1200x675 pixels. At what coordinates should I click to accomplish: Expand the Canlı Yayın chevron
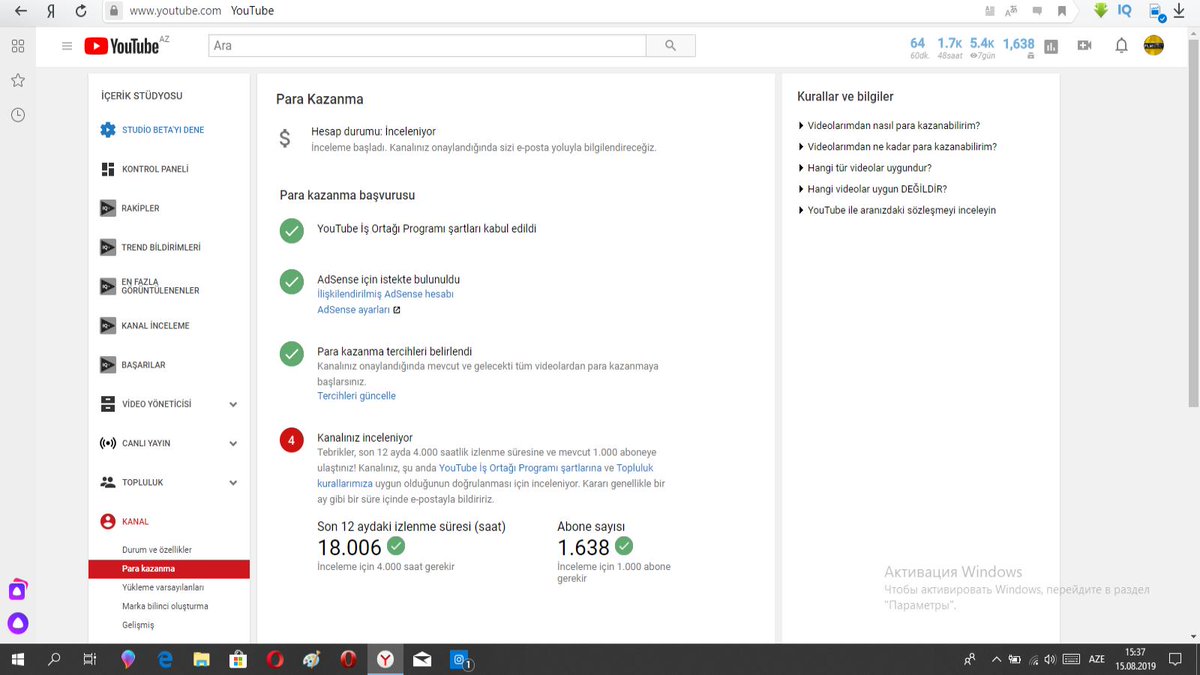tap(233, 443)
